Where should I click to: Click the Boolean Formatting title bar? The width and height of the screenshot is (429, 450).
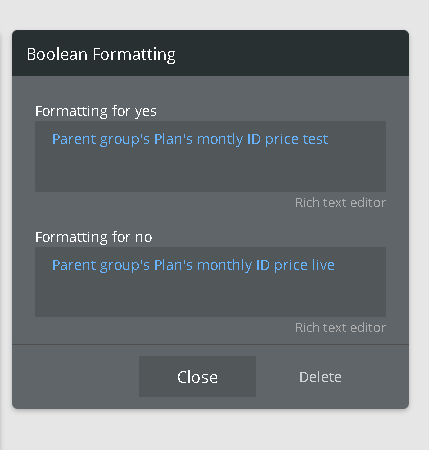[x=210, y=53]
